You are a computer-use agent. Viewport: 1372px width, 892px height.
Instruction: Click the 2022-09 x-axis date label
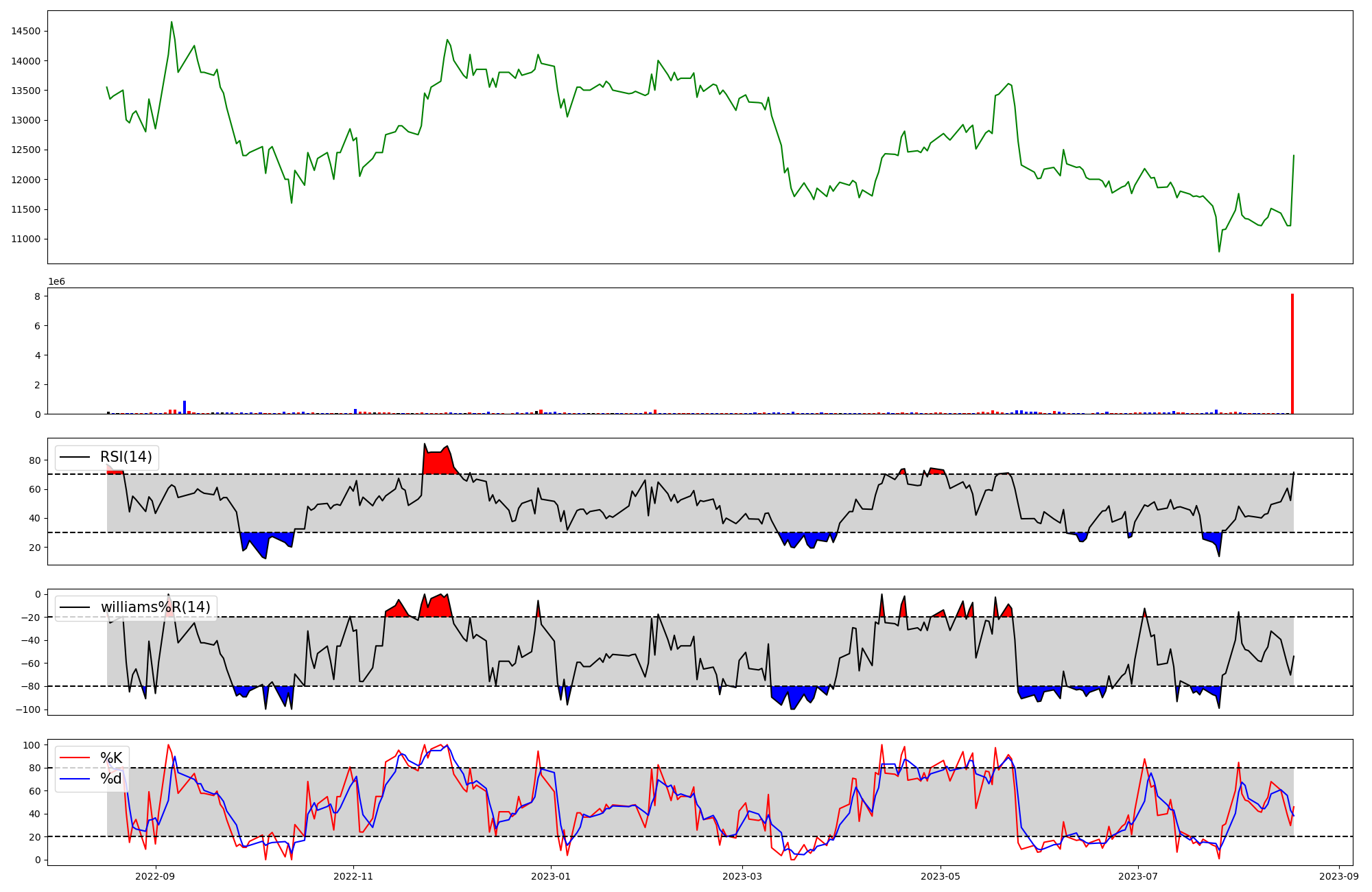156,876
